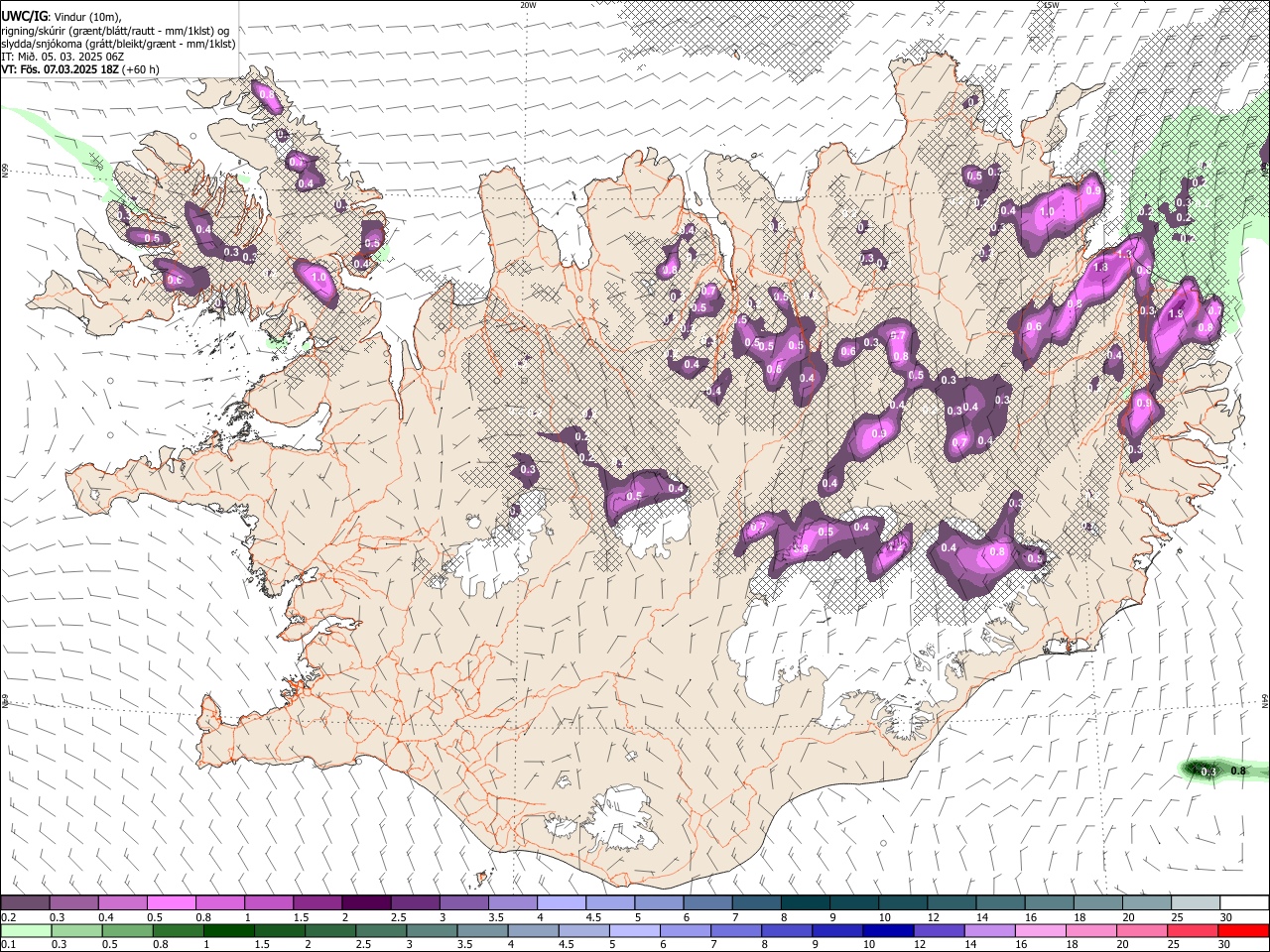Click the light pink 16–18 rain legend swatch
The width and height of the screenshot is (1270, 952).
[x=1041, y=931]
